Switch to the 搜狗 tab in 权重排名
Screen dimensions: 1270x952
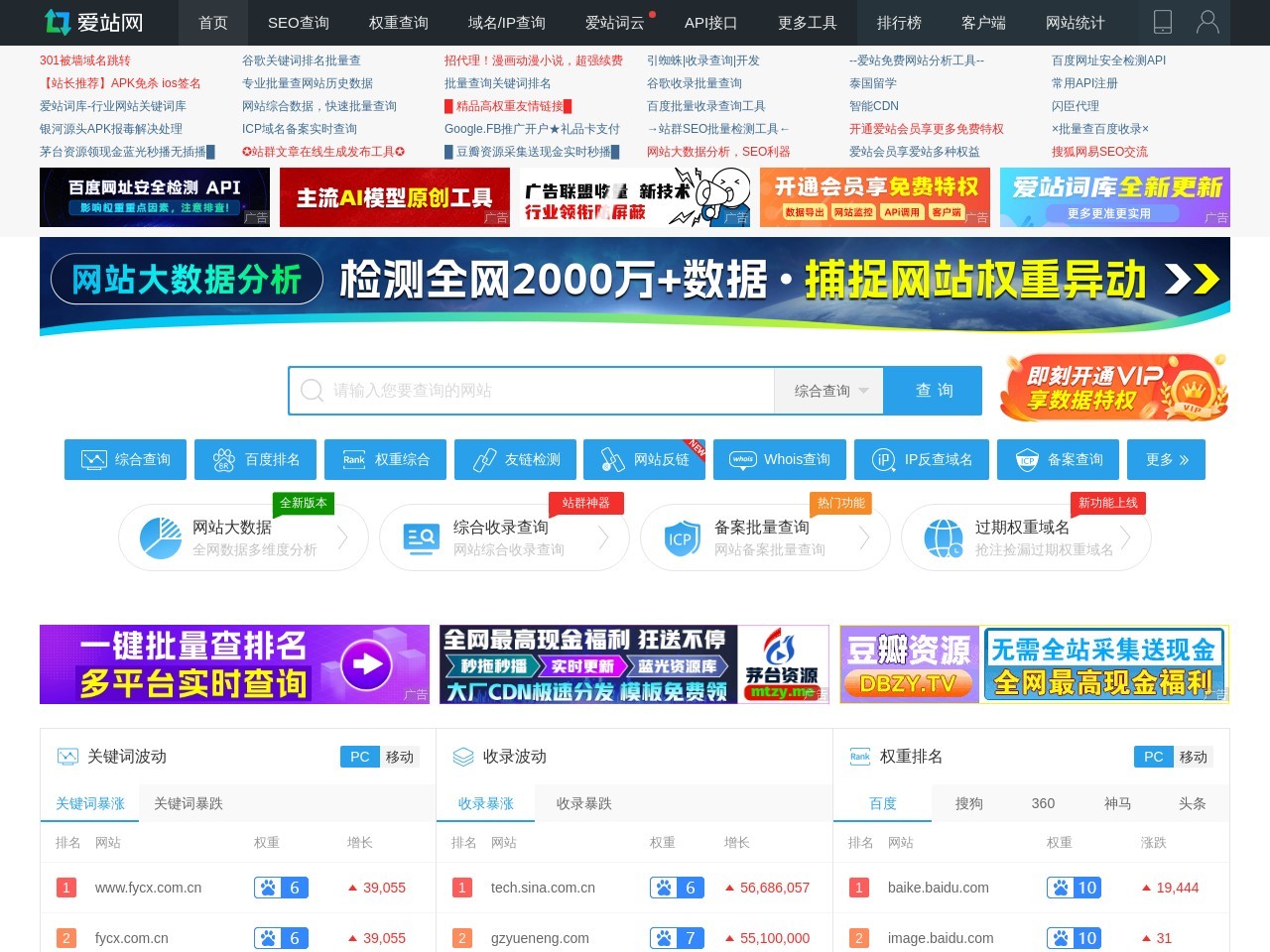pos(968,803)
